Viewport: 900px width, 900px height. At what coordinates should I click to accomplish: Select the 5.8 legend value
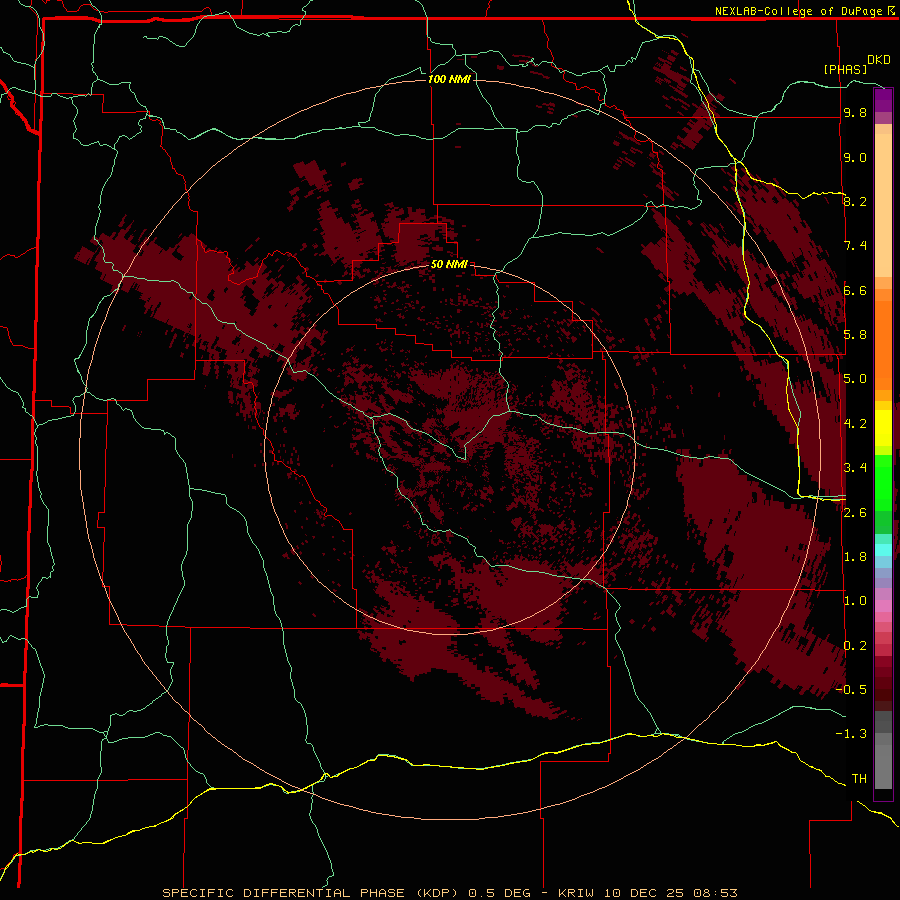point(855,335)
